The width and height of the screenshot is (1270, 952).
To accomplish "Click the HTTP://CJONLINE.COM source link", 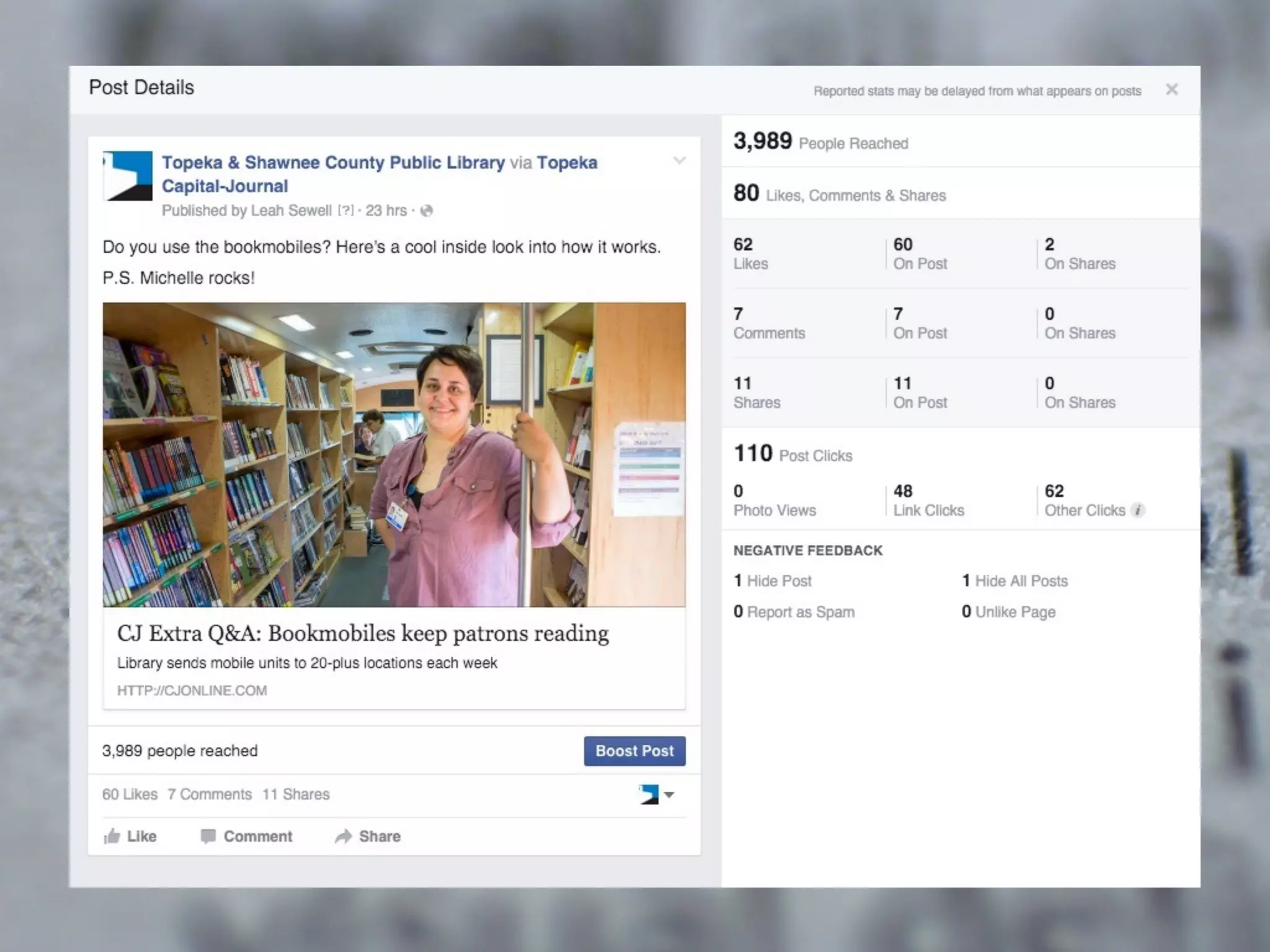I will (192, 690).
